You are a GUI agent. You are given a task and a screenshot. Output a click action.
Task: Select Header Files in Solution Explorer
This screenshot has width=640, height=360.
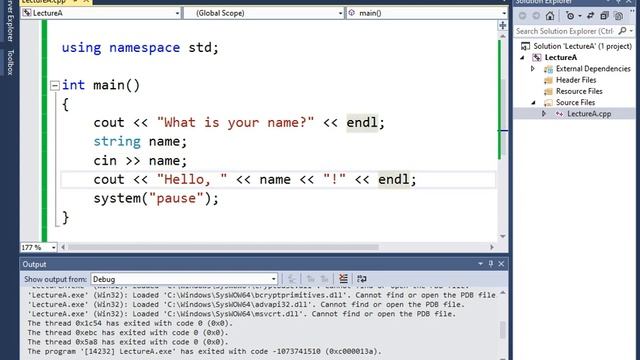(x=576, y=80)
